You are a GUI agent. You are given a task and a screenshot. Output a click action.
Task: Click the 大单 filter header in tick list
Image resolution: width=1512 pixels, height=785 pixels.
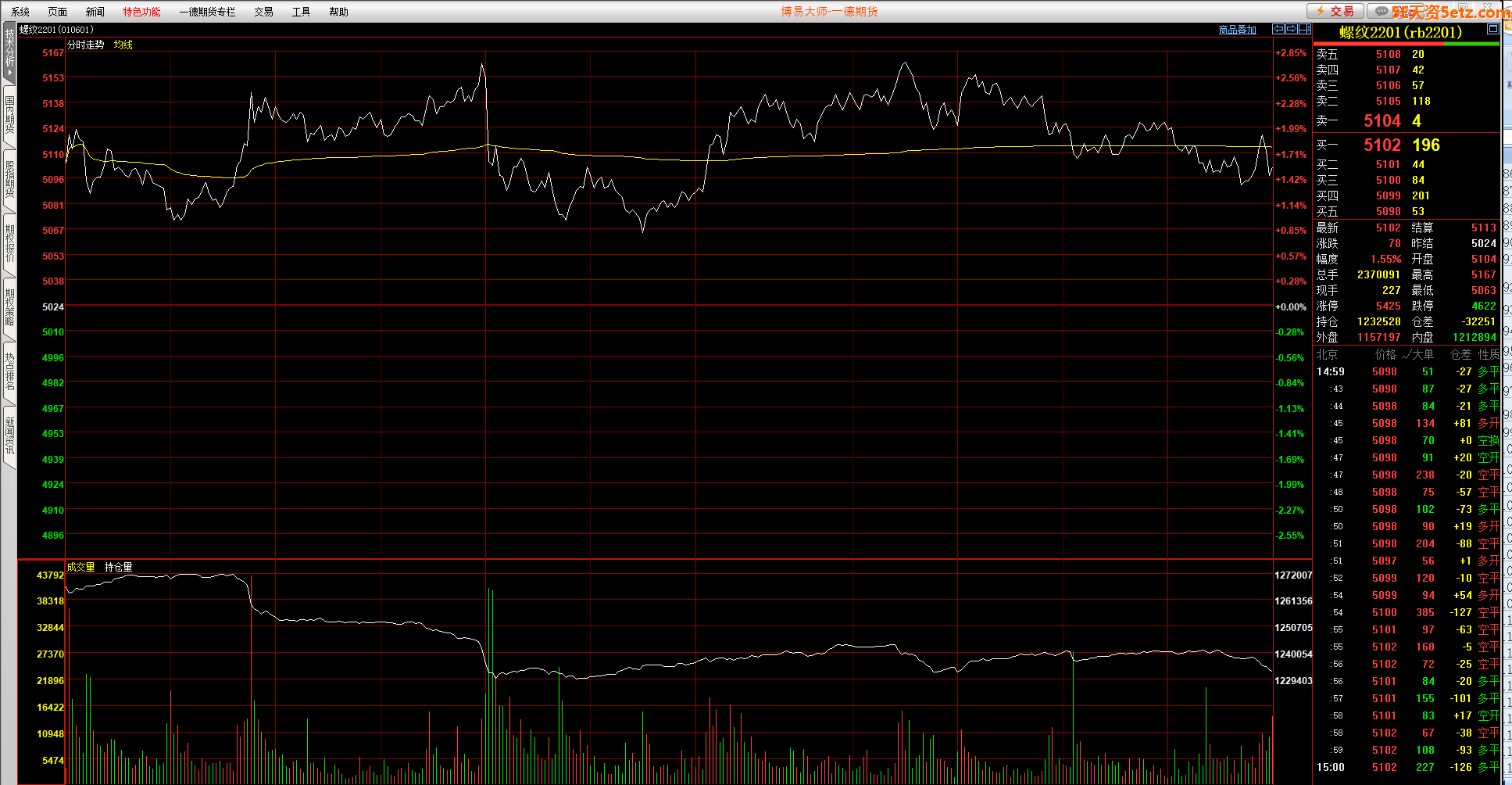(1417, 354)
